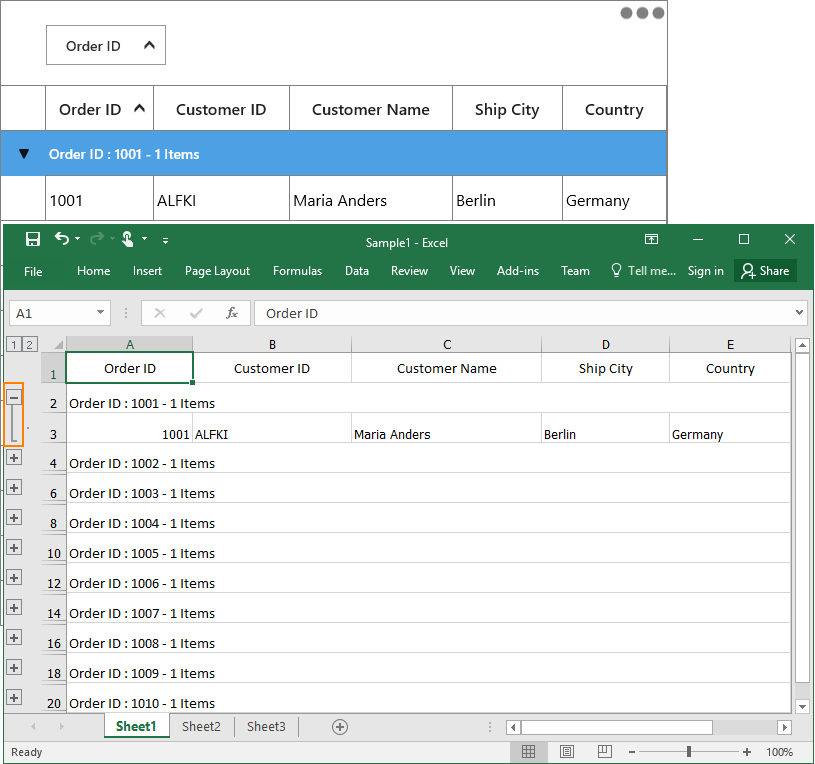815x764 pixels.
Task: Zoom out with the minus button
Action: (632, 752)
